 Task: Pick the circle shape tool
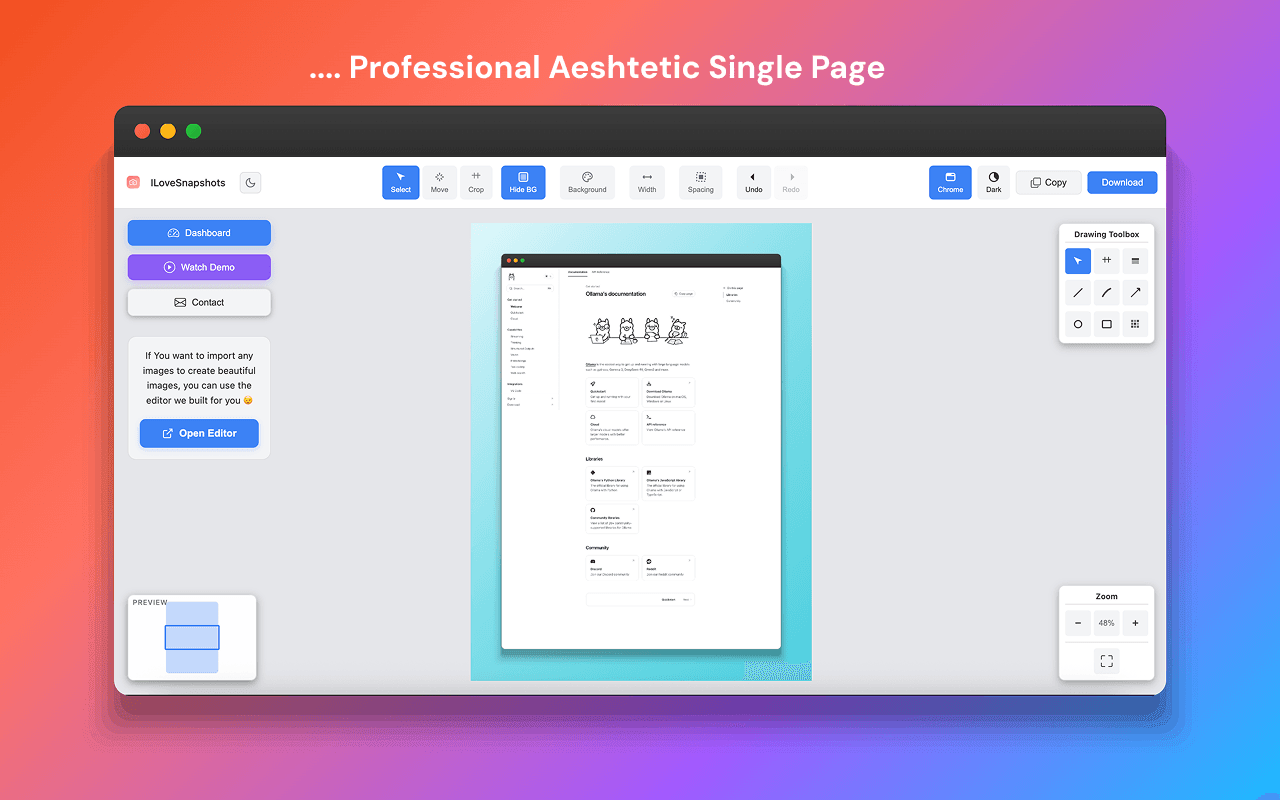click(1078, 324)
